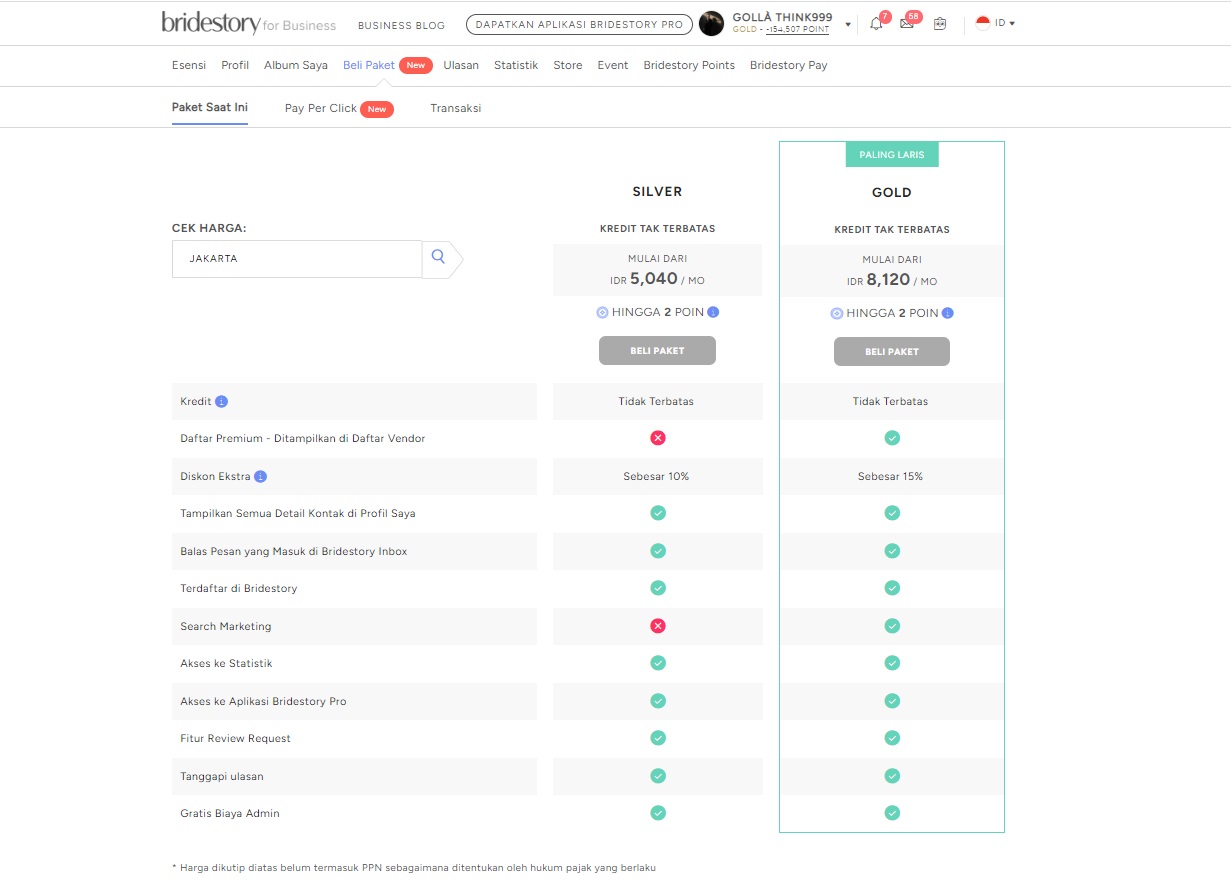Open the Transaksi sub-tab

(x=456, y=108)
